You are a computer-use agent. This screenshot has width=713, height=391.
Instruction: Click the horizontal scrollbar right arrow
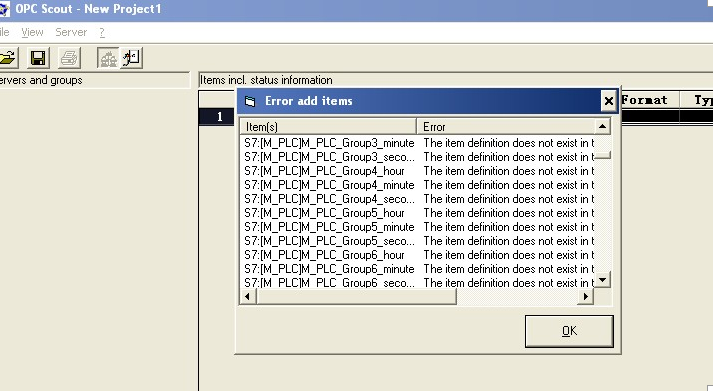[586, 296]
